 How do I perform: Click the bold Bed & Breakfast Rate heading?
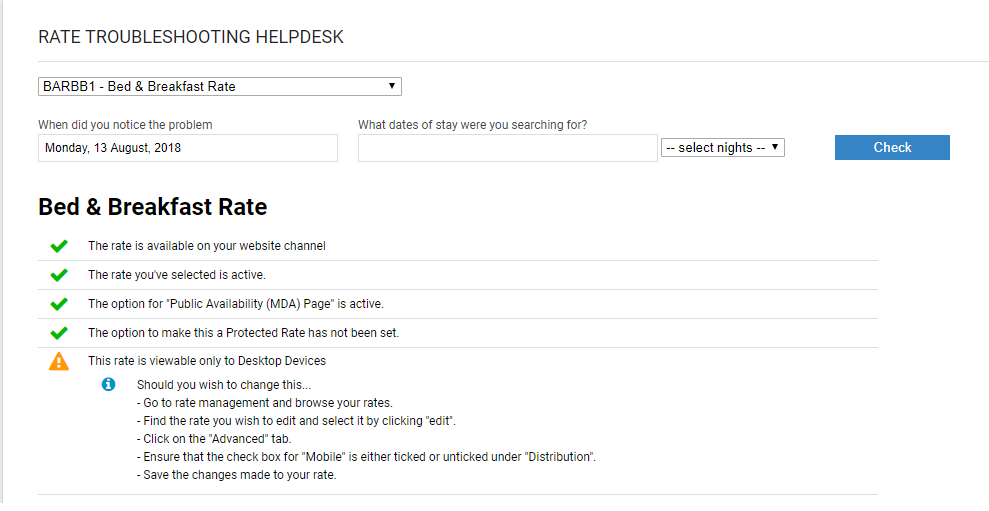(153, 207)
